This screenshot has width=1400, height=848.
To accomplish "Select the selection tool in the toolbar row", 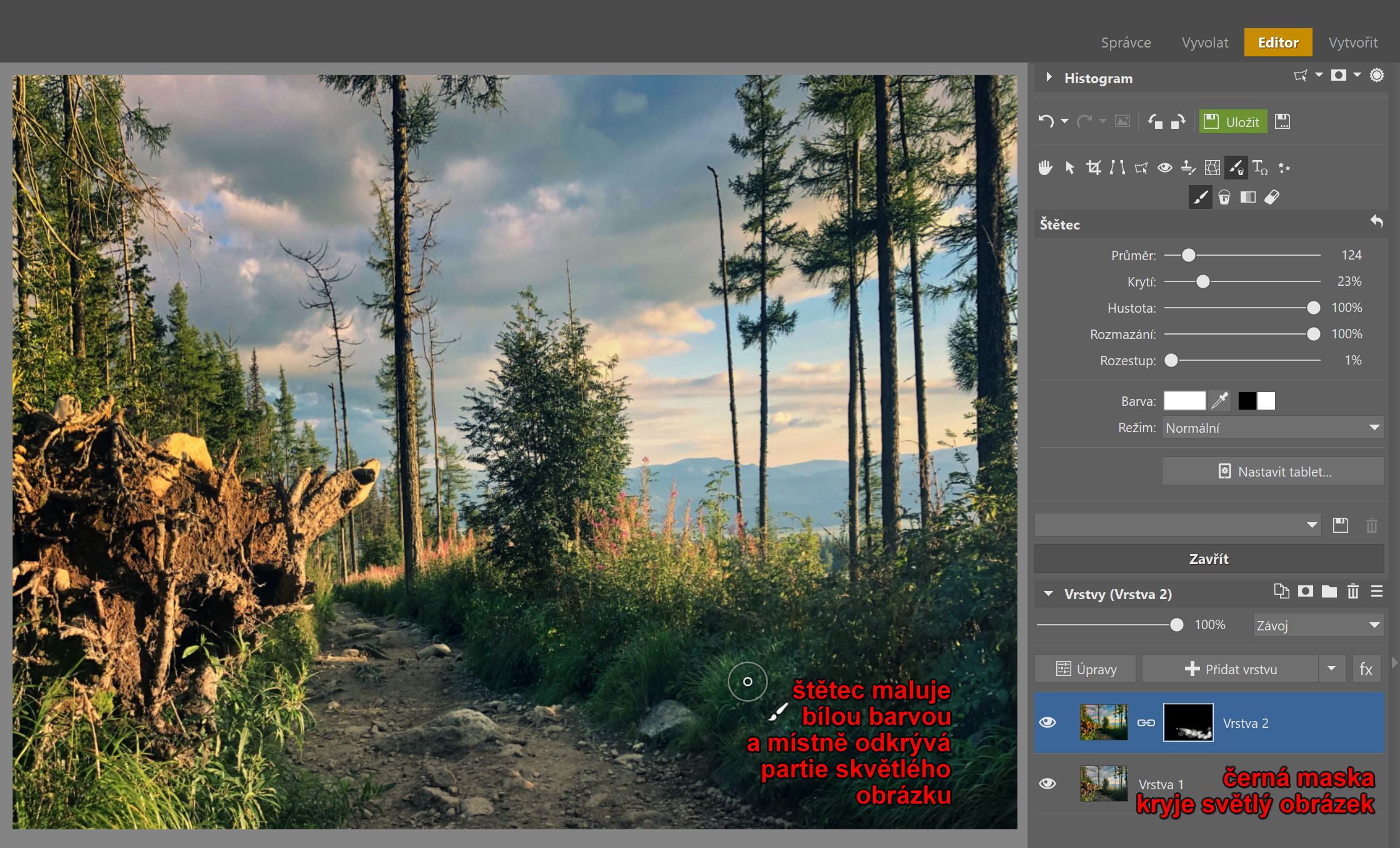I will 1141,168.
